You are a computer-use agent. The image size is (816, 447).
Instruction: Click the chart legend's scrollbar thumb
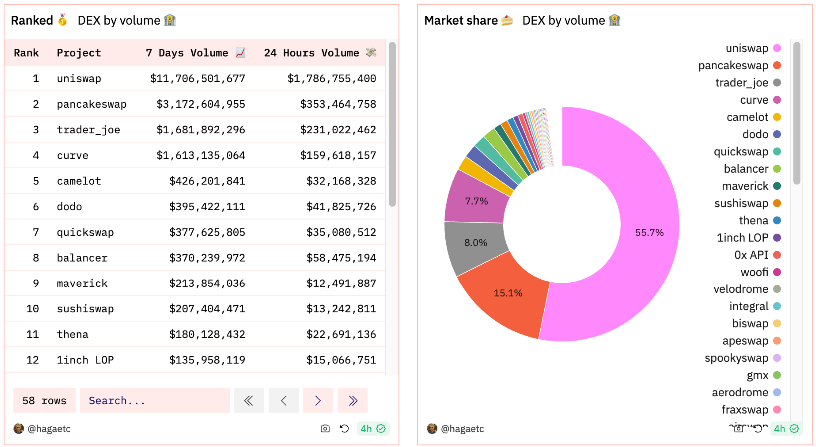pyautogui.click(x=796, y=113)
